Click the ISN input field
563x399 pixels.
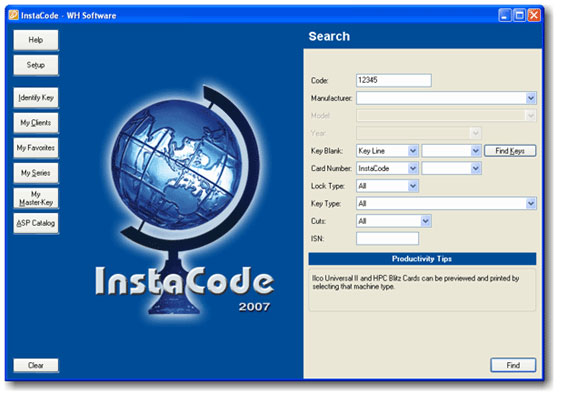[x=387, y=238]
